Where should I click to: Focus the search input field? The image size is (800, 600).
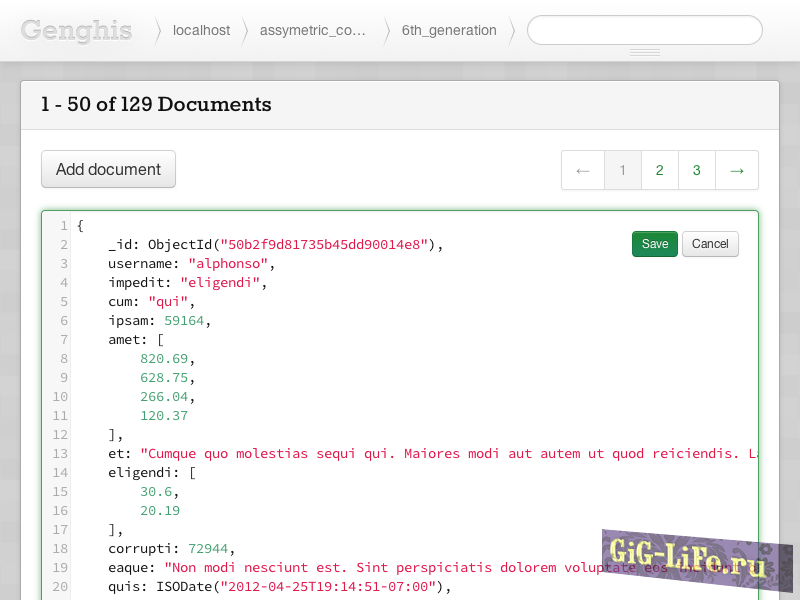pyautogui.click(x=645, y=30)
